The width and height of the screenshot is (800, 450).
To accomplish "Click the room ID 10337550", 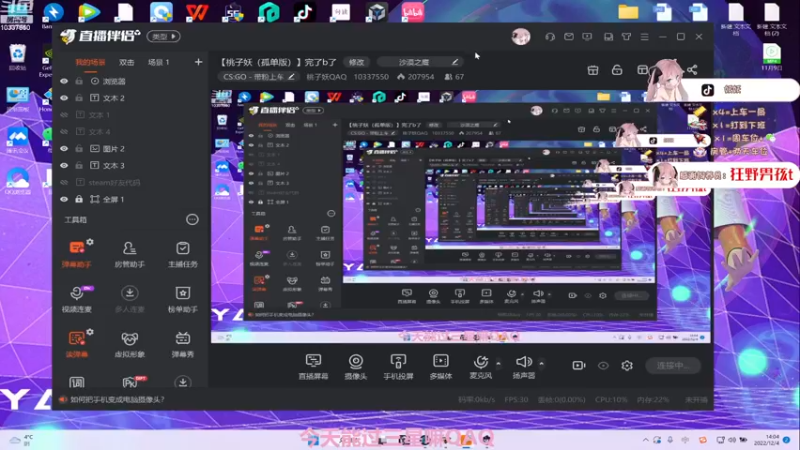I will click(x=371, y=77).
